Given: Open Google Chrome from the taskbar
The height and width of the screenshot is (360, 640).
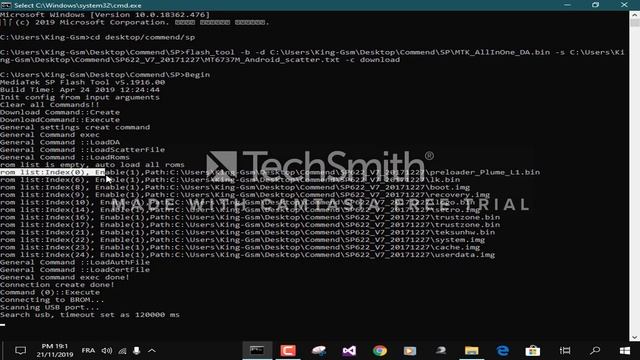Looking at the screenshot, I should tap(380, 351).
